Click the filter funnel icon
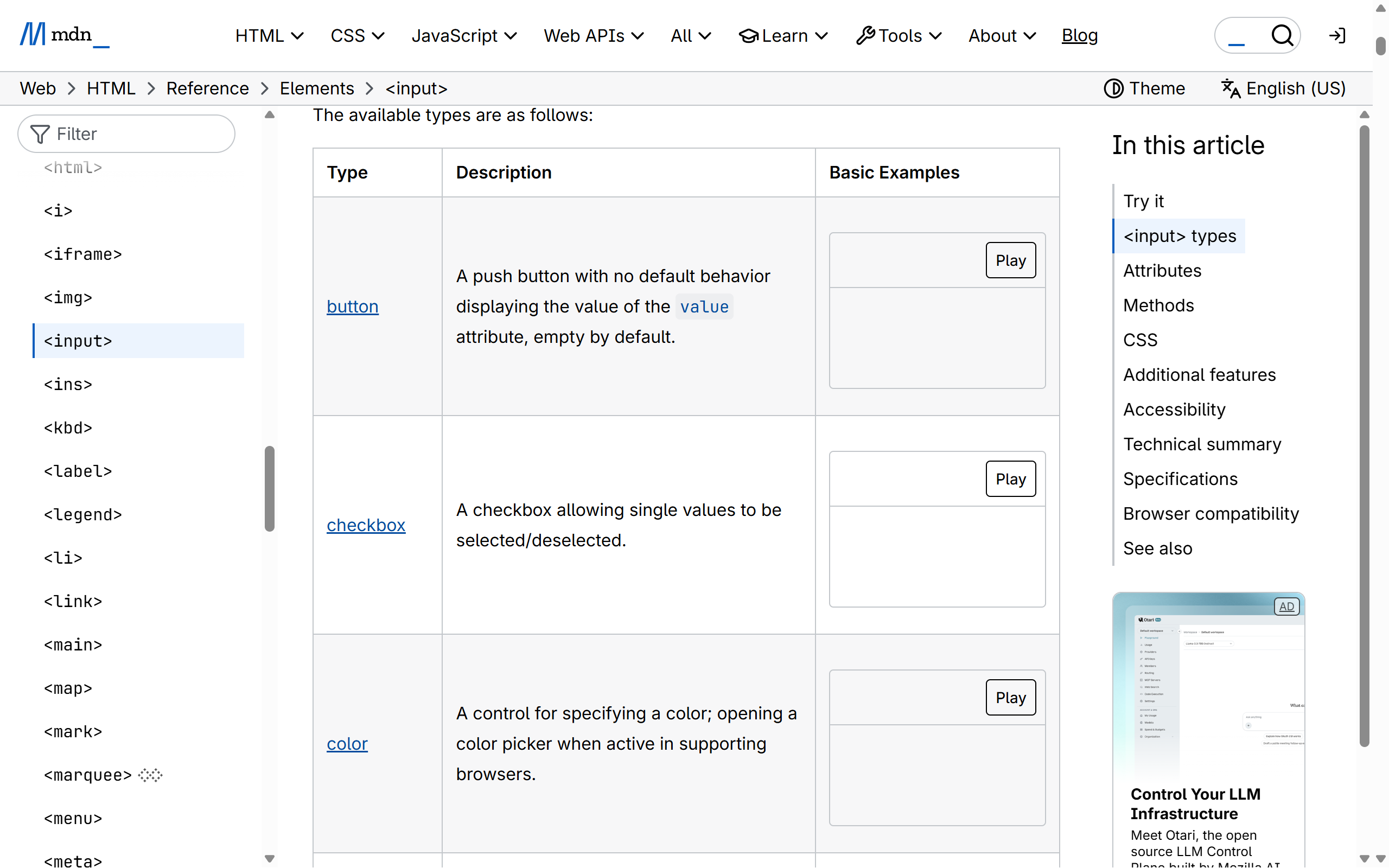1389x868 pixels. point(40,135)
